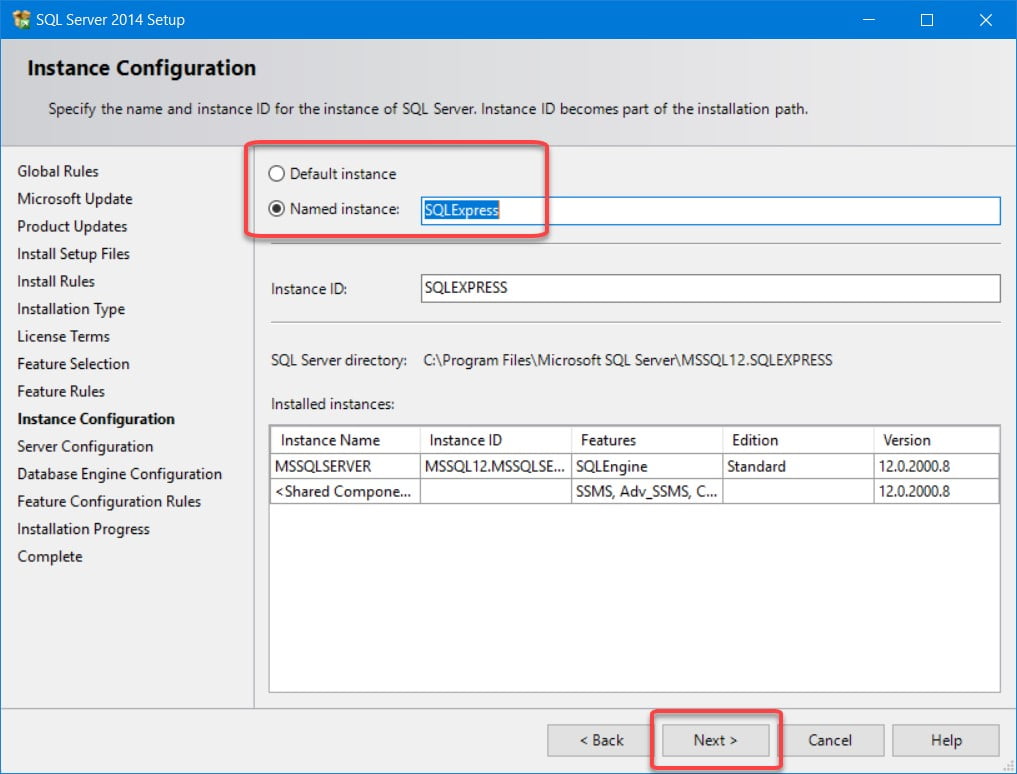The height and width of the screenshot is (774, 1017).
Task: Click the Back button
Action: [601, 740]
